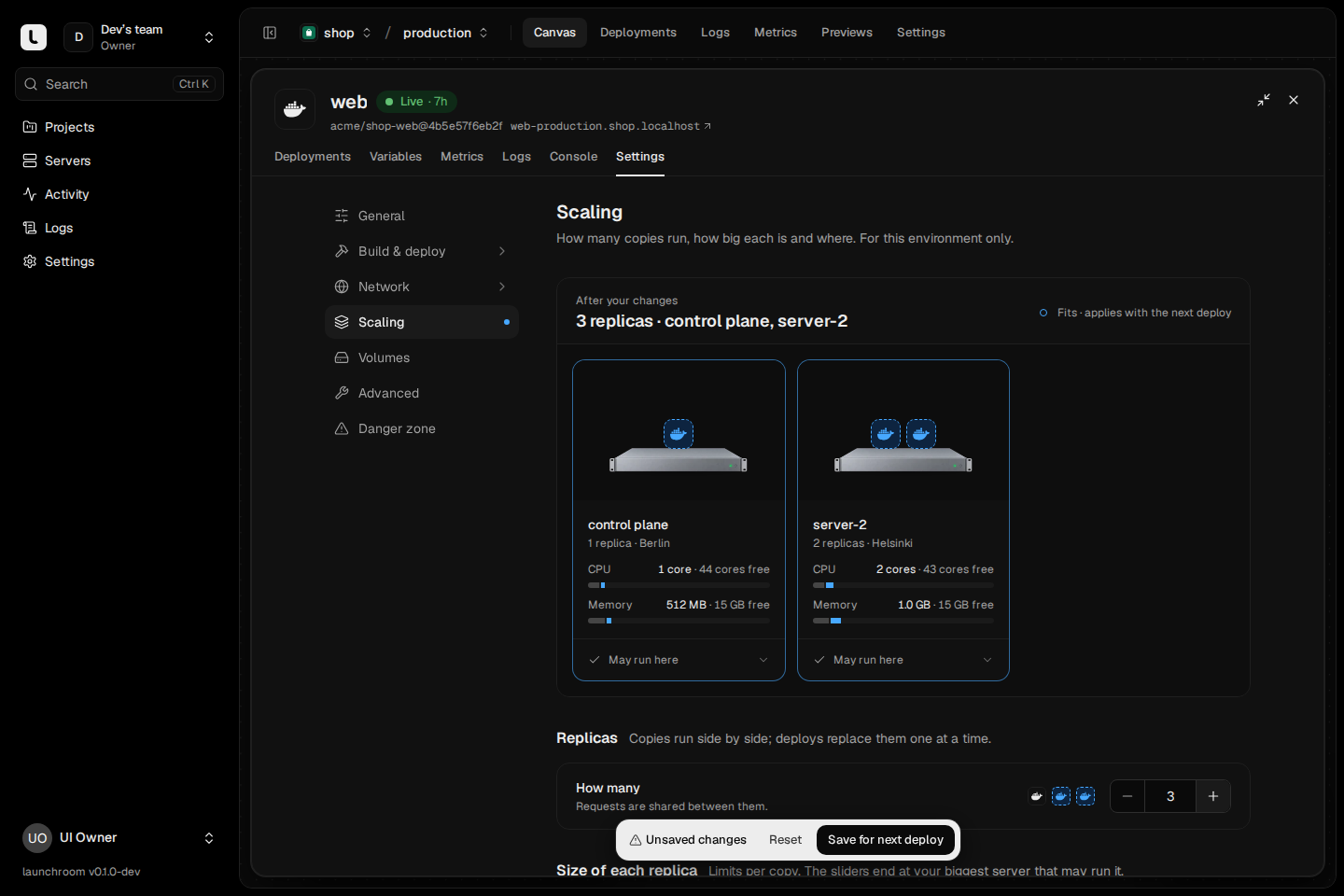Open web service Settings tab
Viewport: 1344px width, 896px height.
tap(640, 157)
